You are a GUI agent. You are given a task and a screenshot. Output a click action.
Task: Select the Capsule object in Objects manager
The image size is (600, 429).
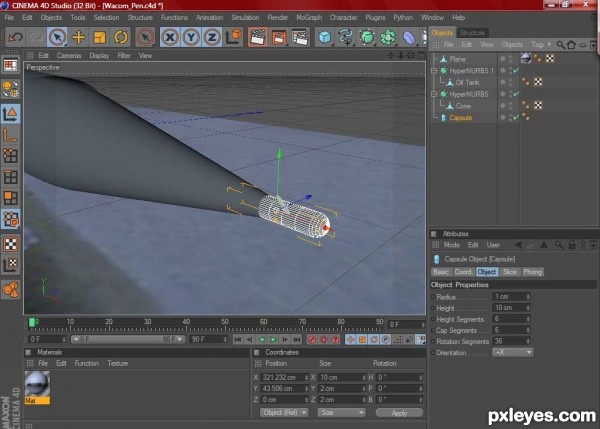point(460,118)
